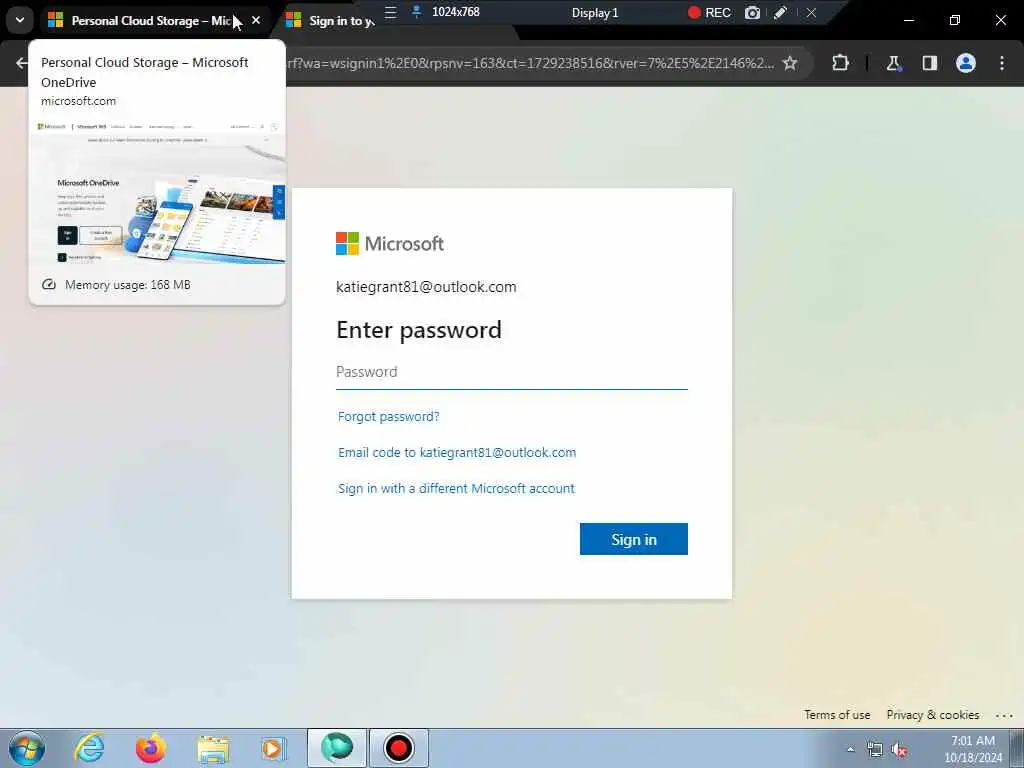
Task: Go back with the browser back arrow
Action: pos(22,63)
